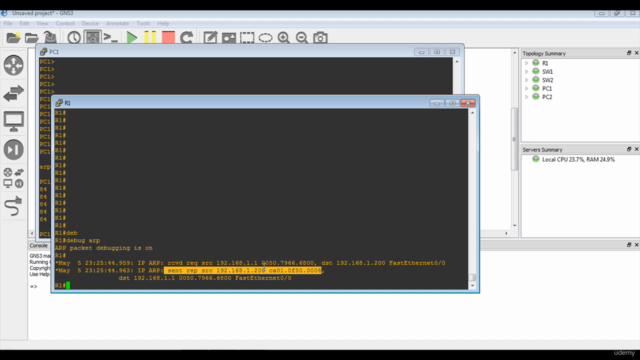The height and width of the screenshot is (360, 640).
Task: Browse switches in the device sidebar
Action: [13, 93]
